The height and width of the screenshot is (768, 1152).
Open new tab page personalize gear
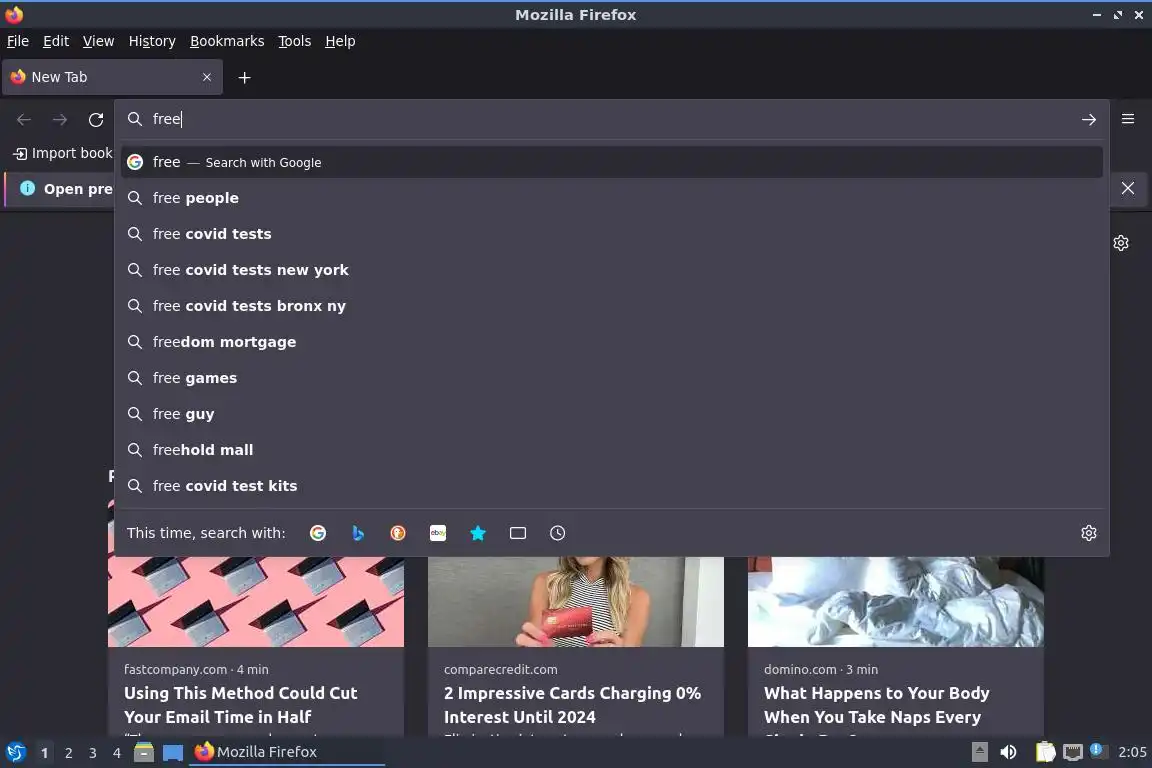coord(1120,243)
